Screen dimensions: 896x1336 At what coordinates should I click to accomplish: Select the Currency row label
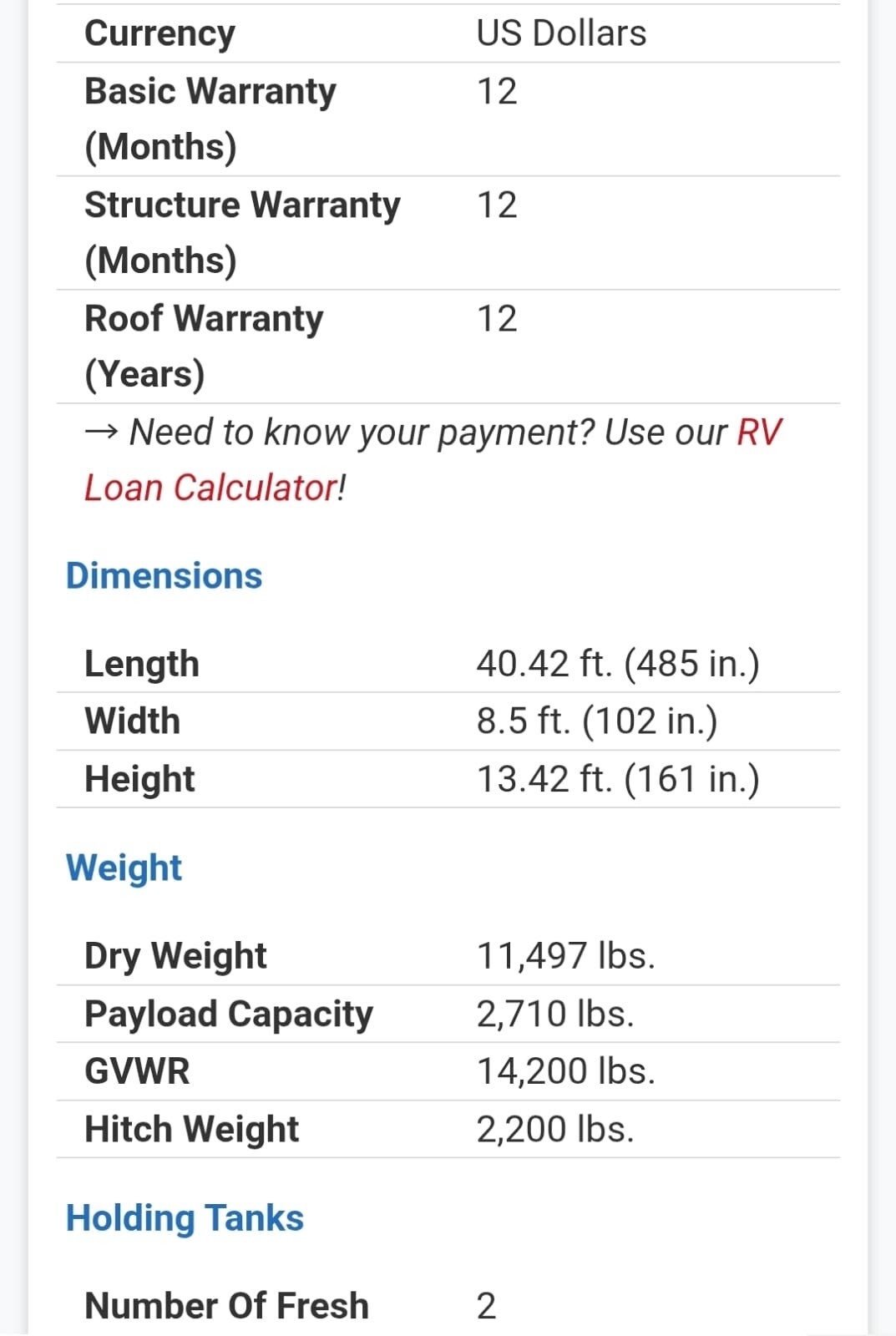tap(159, 33)
